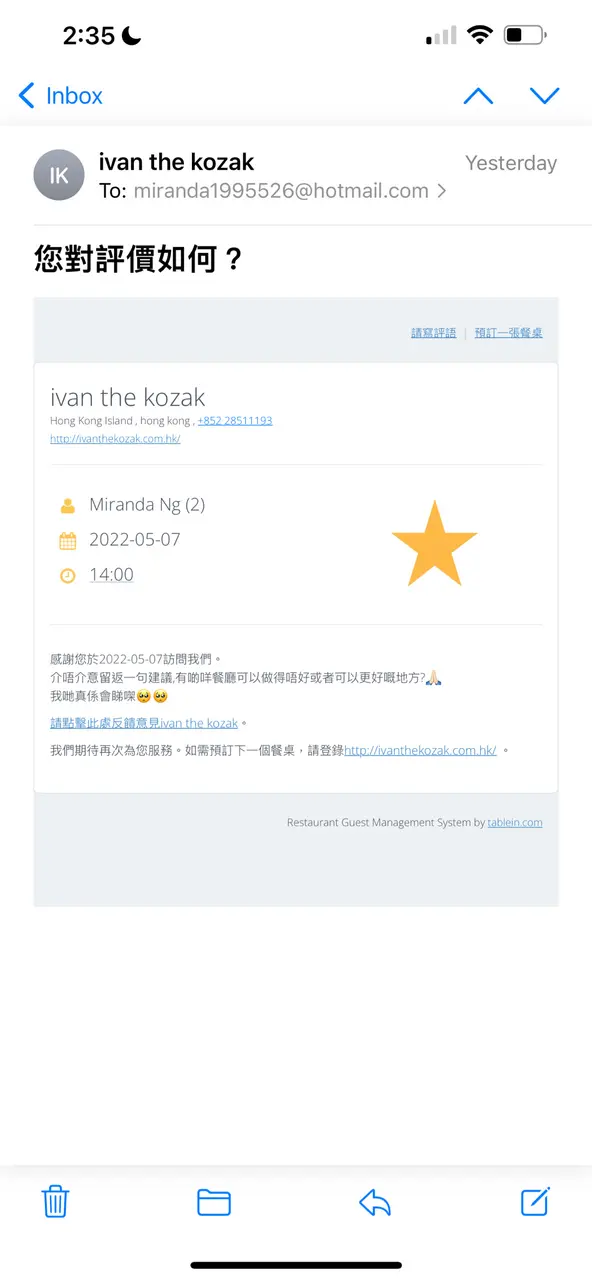Viewport: 592px width, 1280px height.
Task: Tap the trash icon to delete email
Action: 55,1201
